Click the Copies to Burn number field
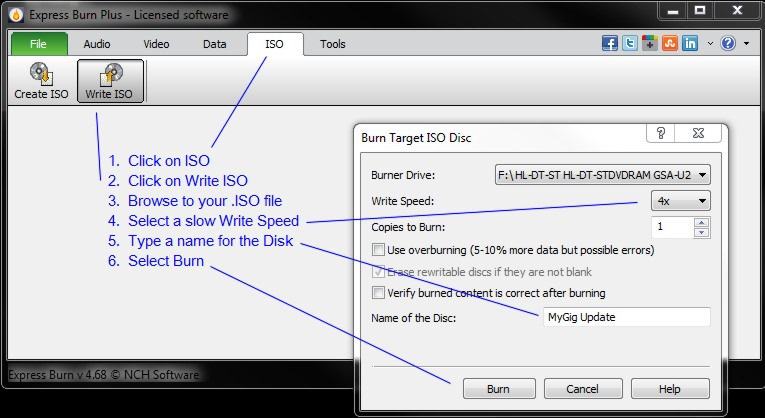Image resolution: width=765 pixels, height=418 pixels. pos(672,227)
